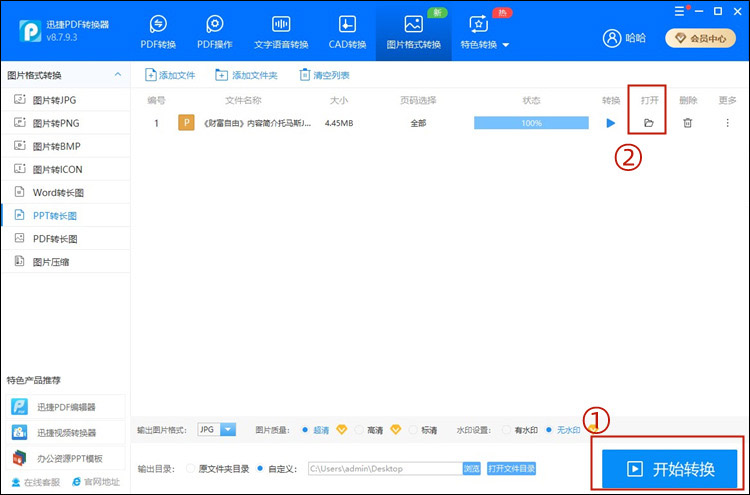Screen dimensions: 750x495
Task: Click 清空列表 to clear list
Action: pyautogui.click(x=324, y=75)
